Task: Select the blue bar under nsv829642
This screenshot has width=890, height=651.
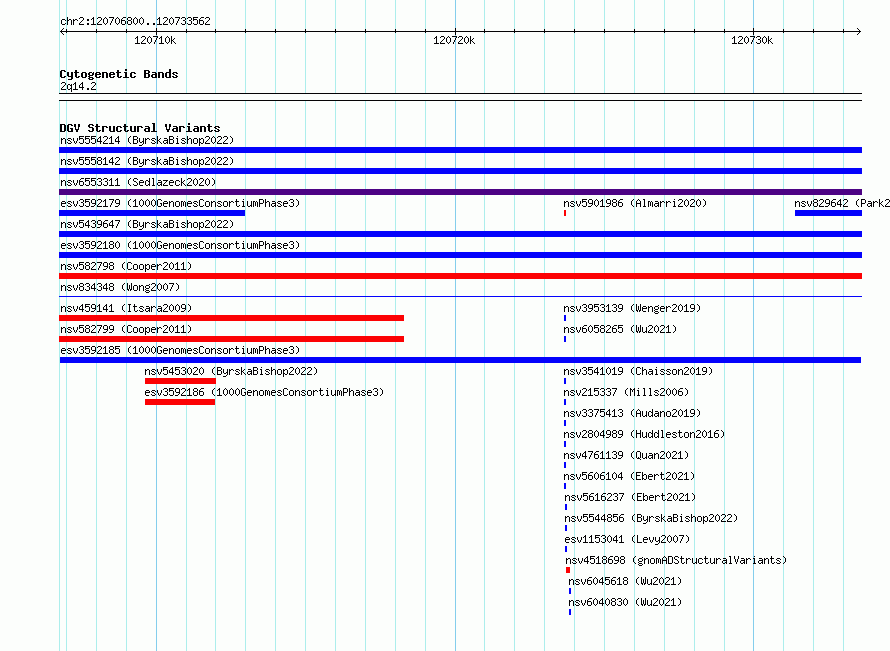Action: [x=828, y=213]
